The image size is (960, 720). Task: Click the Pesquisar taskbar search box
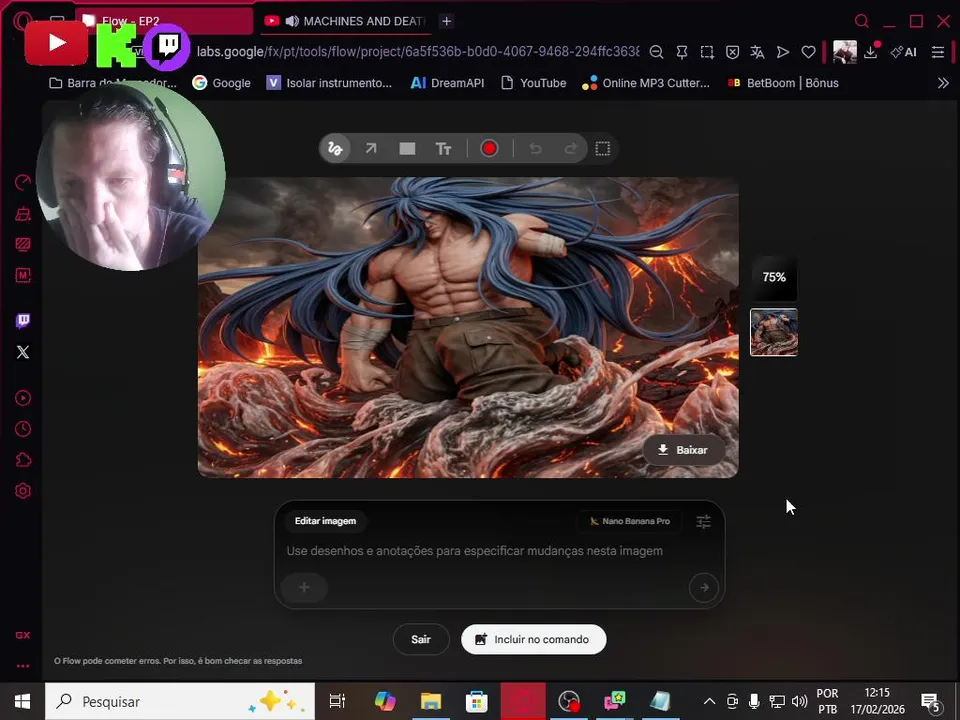click(x=180, y=702)
